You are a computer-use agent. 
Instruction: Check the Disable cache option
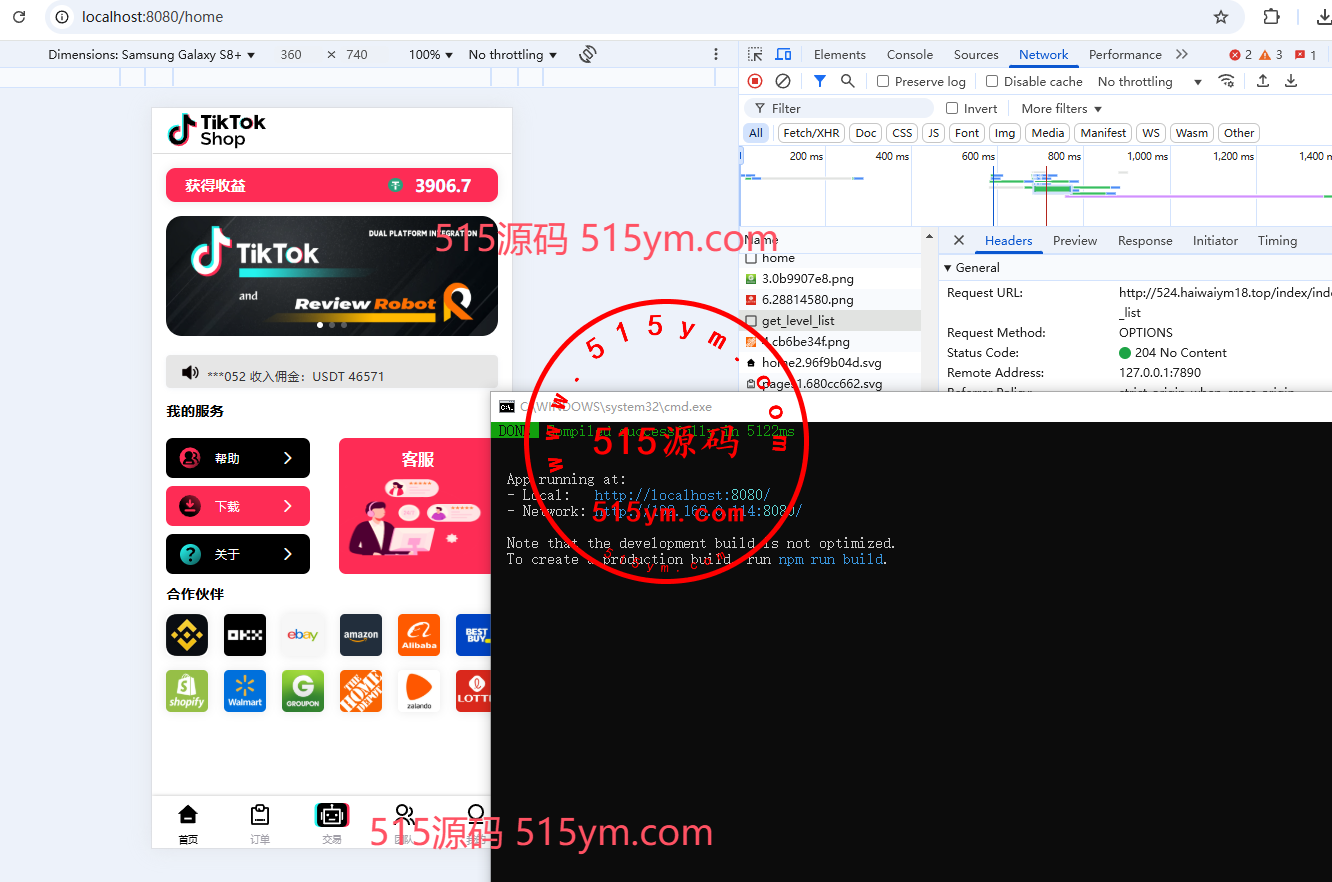pyautogui.click(x=992, y=81)
